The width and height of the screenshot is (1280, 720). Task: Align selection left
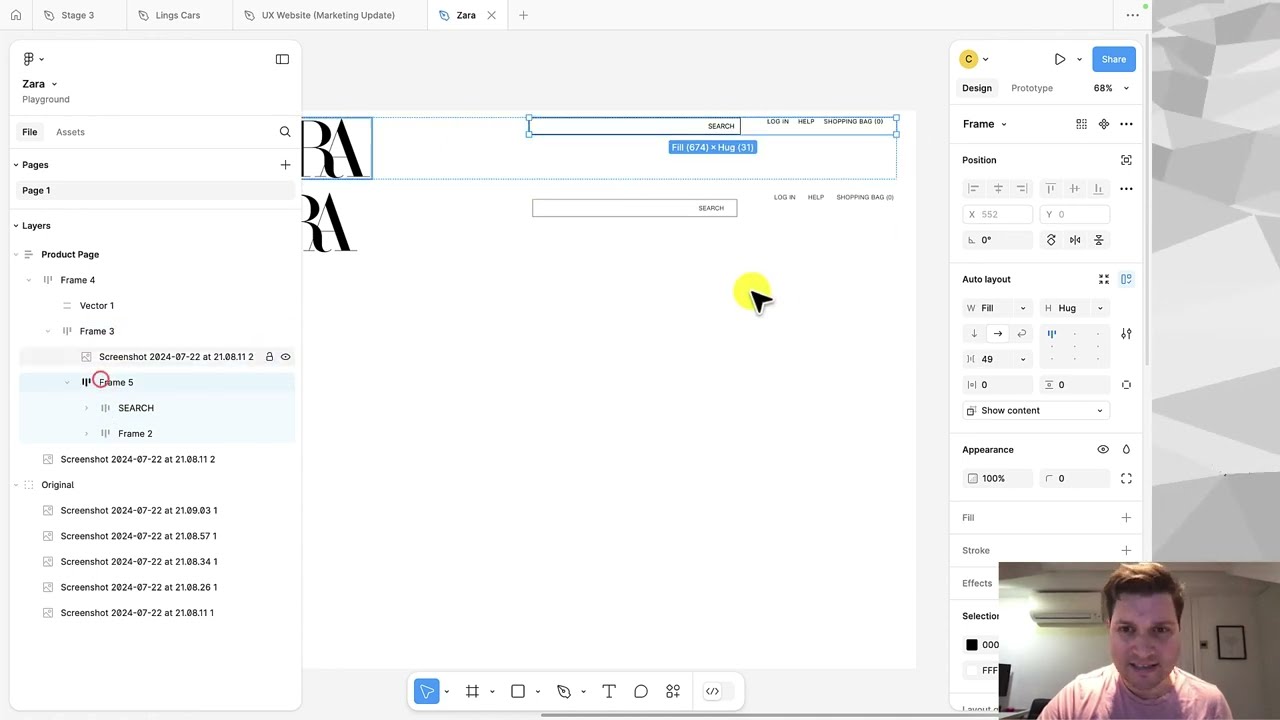[973, 188]
